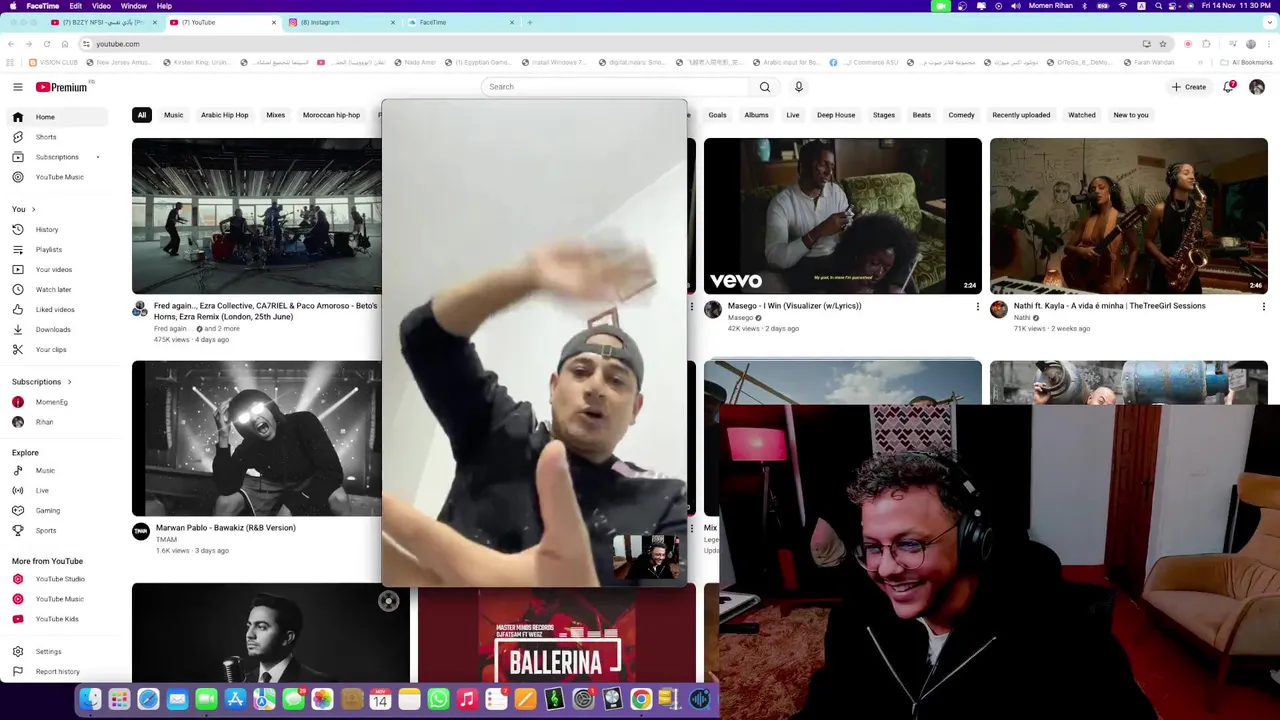Open Finder from the Dock

[x=90, y=700]
